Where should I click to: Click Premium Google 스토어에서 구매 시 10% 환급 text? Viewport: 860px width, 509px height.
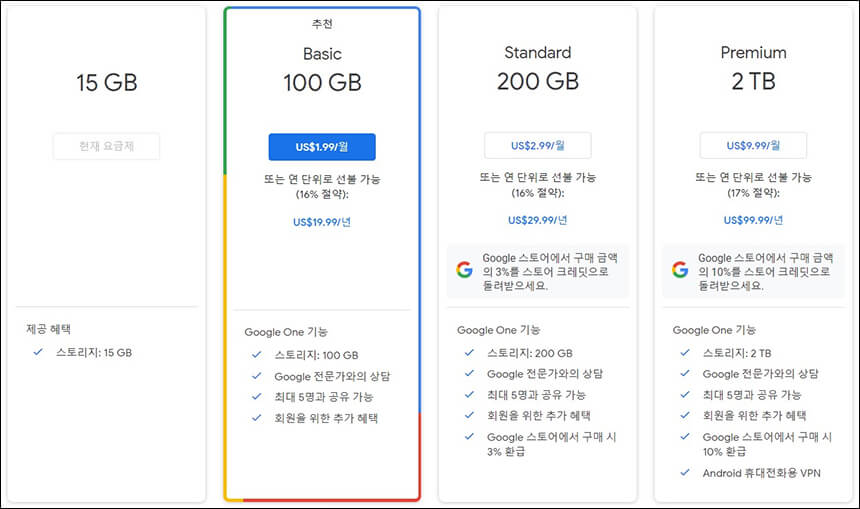pos(767,444)
